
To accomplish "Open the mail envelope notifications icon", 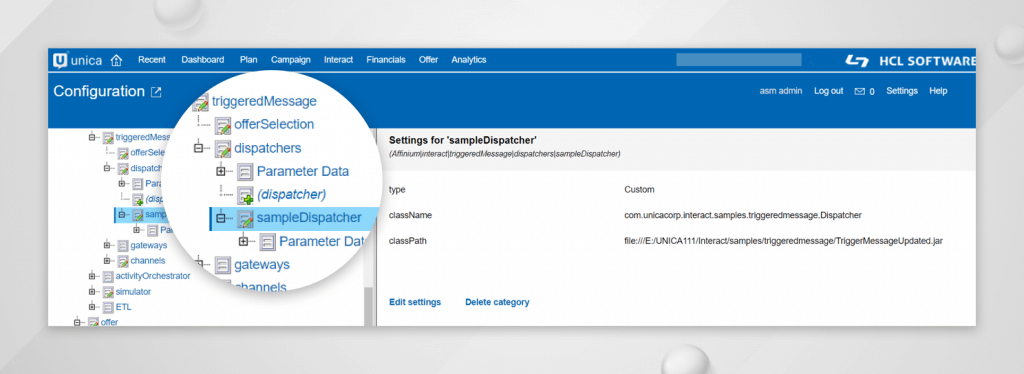I will click(859, 91).
